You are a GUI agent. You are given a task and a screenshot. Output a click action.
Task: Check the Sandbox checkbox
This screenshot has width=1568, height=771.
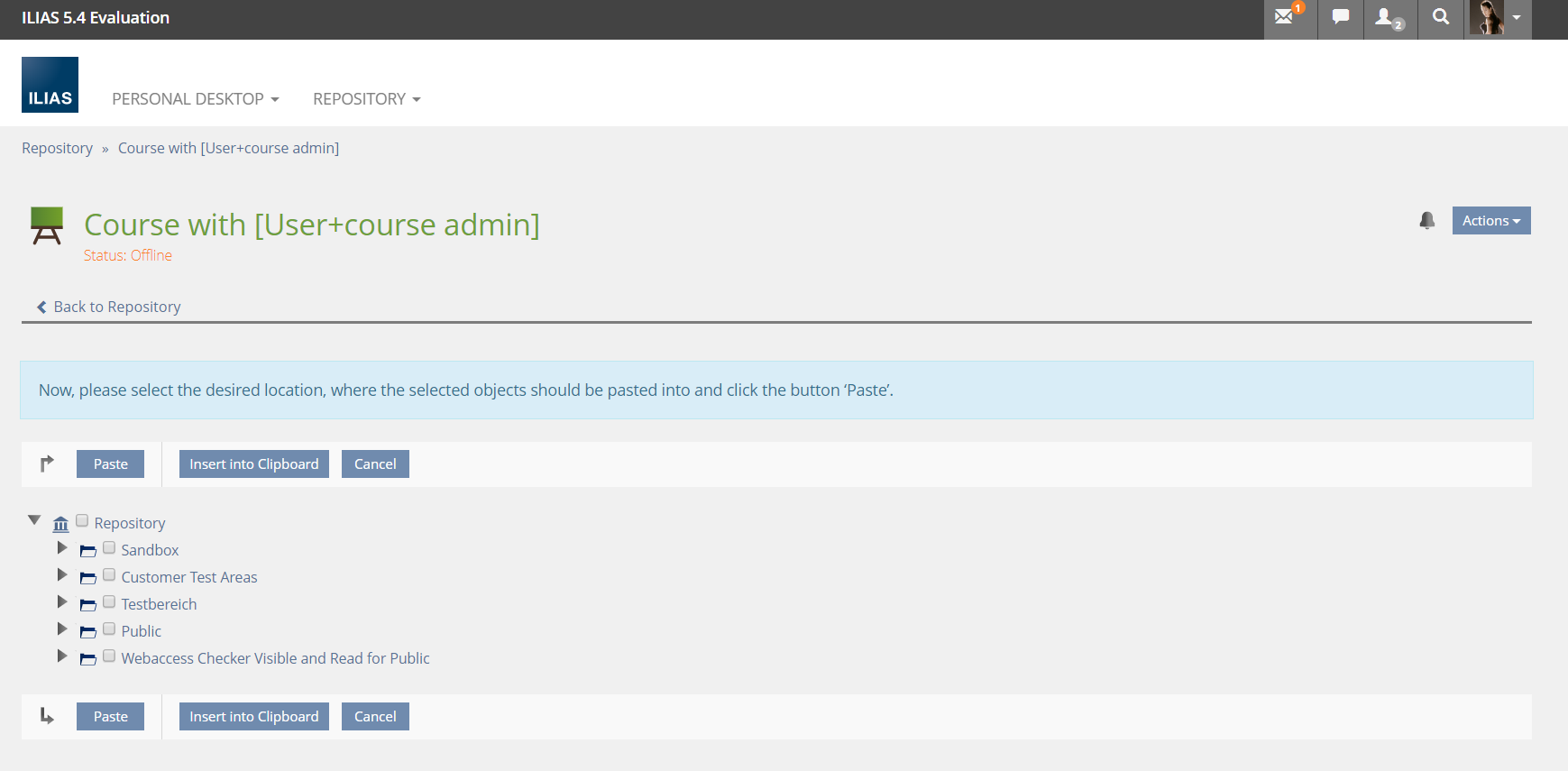[109, 547]
